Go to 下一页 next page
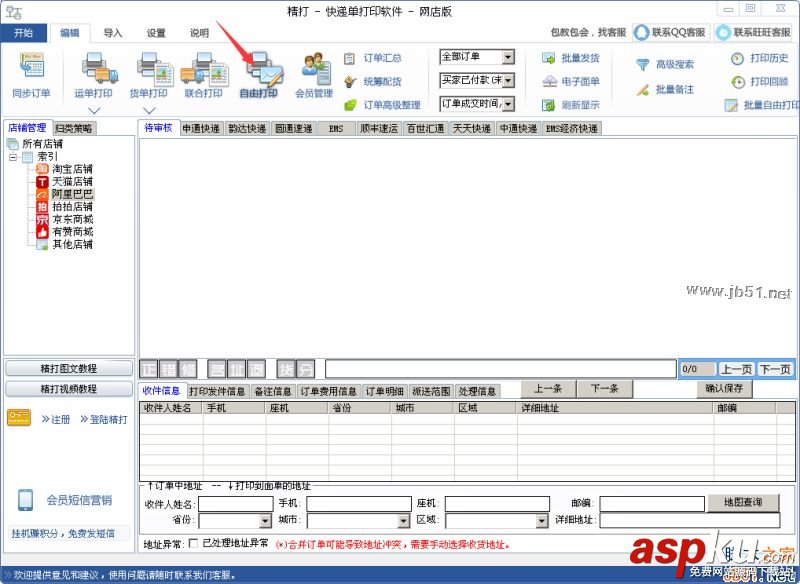 pos(774,369)
